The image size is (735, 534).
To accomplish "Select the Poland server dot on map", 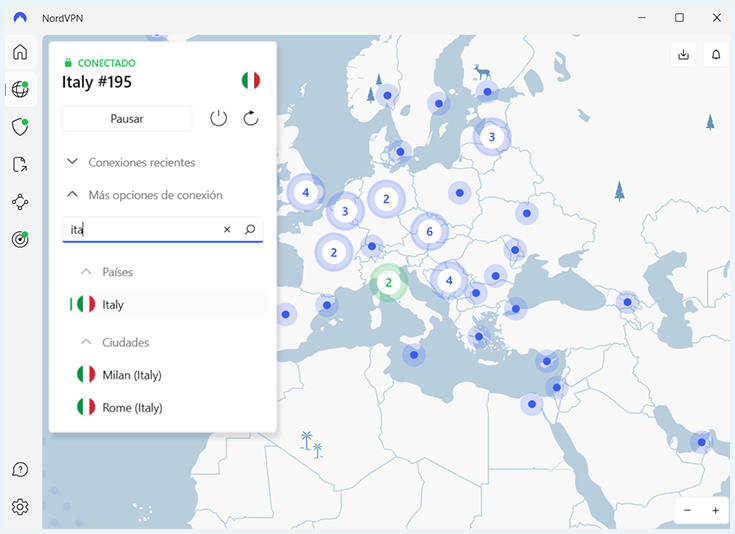I will 459,193.
